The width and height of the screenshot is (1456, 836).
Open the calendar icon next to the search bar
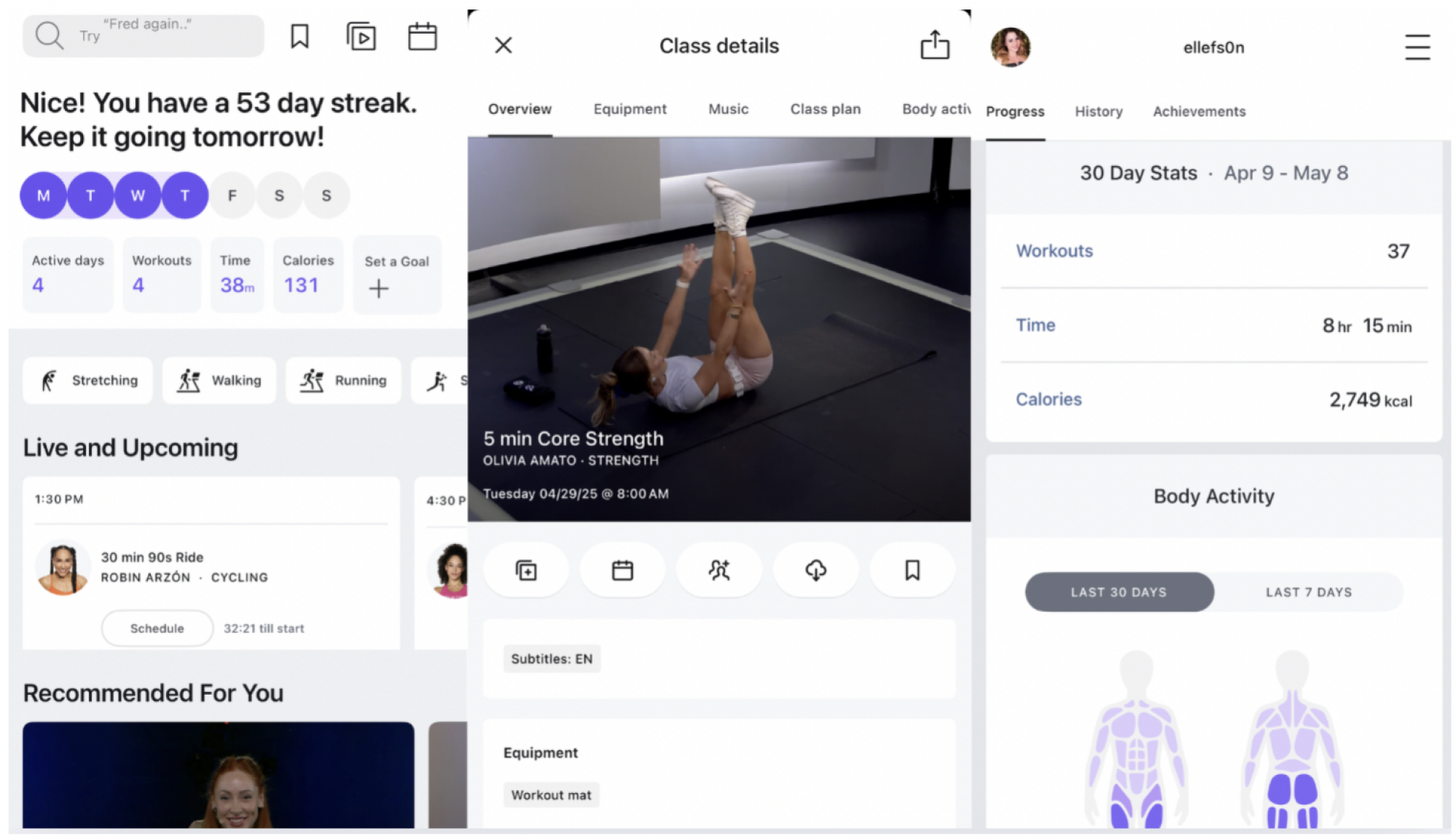point(422,35)
